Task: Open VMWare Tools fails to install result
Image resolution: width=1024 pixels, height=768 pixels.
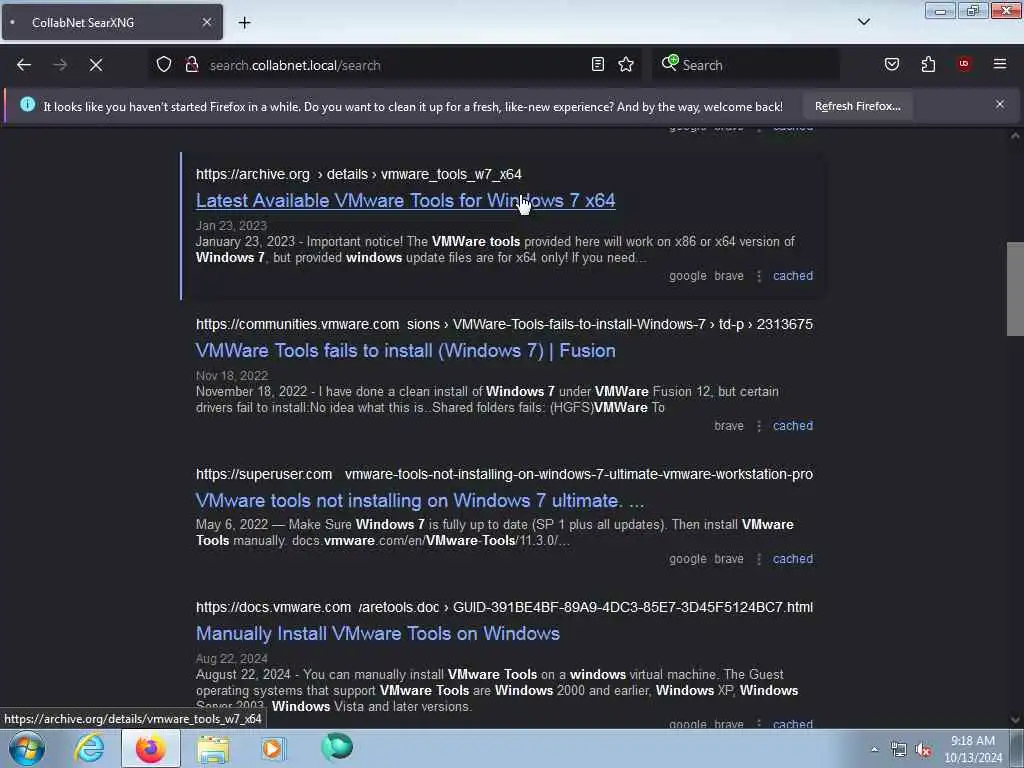Action: pos(406,351)
